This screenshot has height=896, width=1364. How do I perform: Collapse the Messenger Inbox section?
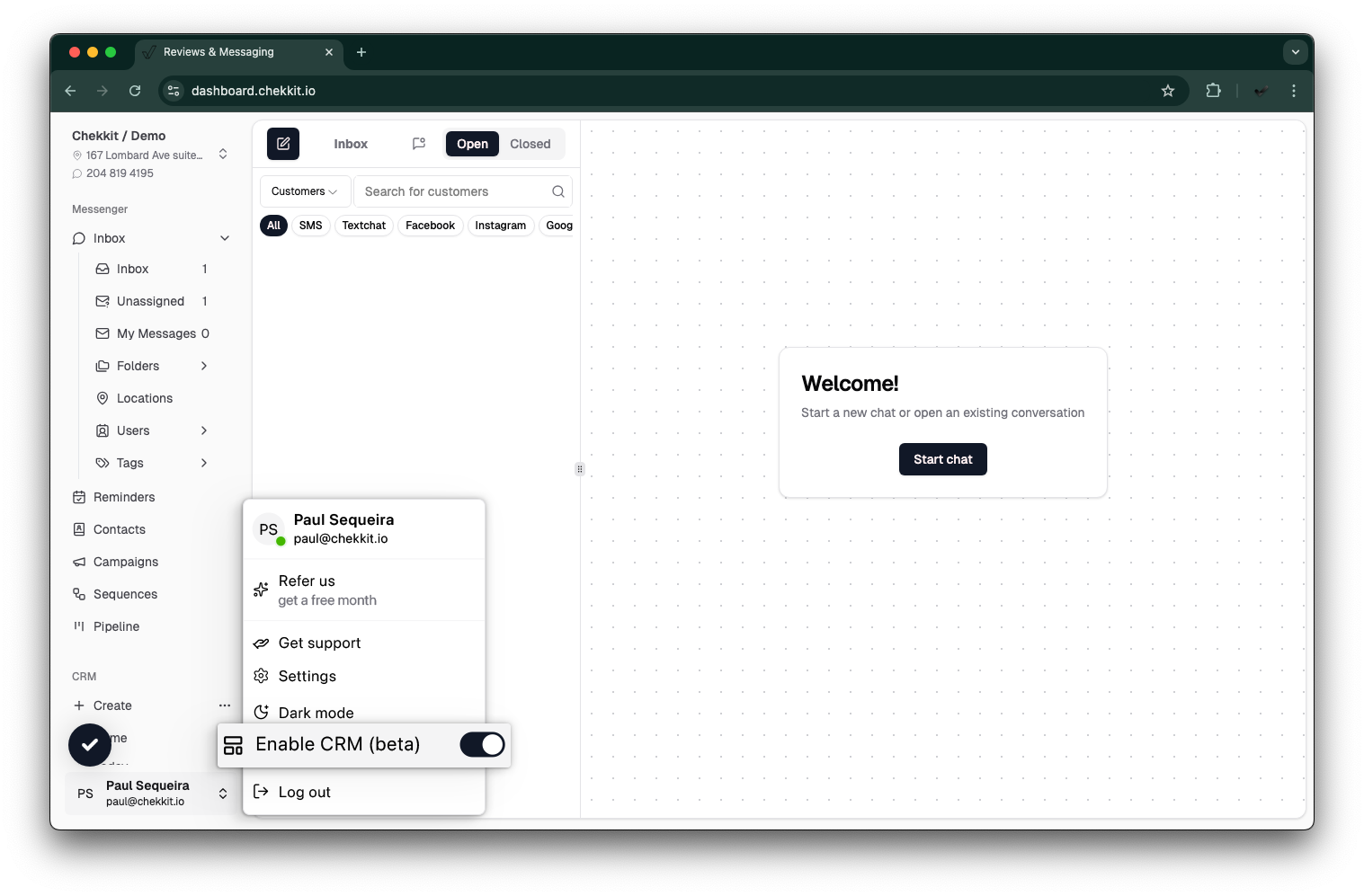(x=225, y=238)
